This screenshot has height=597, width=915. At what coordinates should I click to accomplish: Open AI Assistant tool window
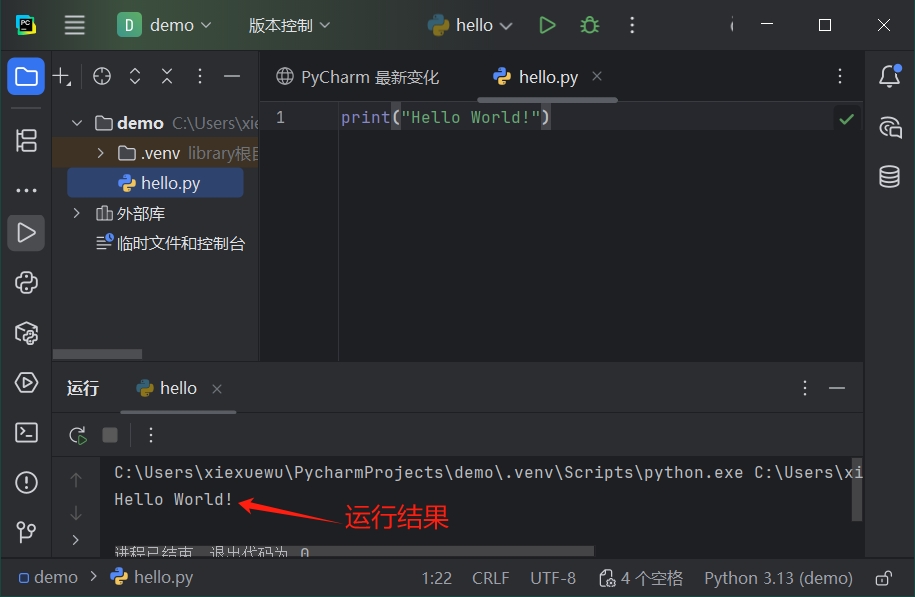tap(889, 127)
